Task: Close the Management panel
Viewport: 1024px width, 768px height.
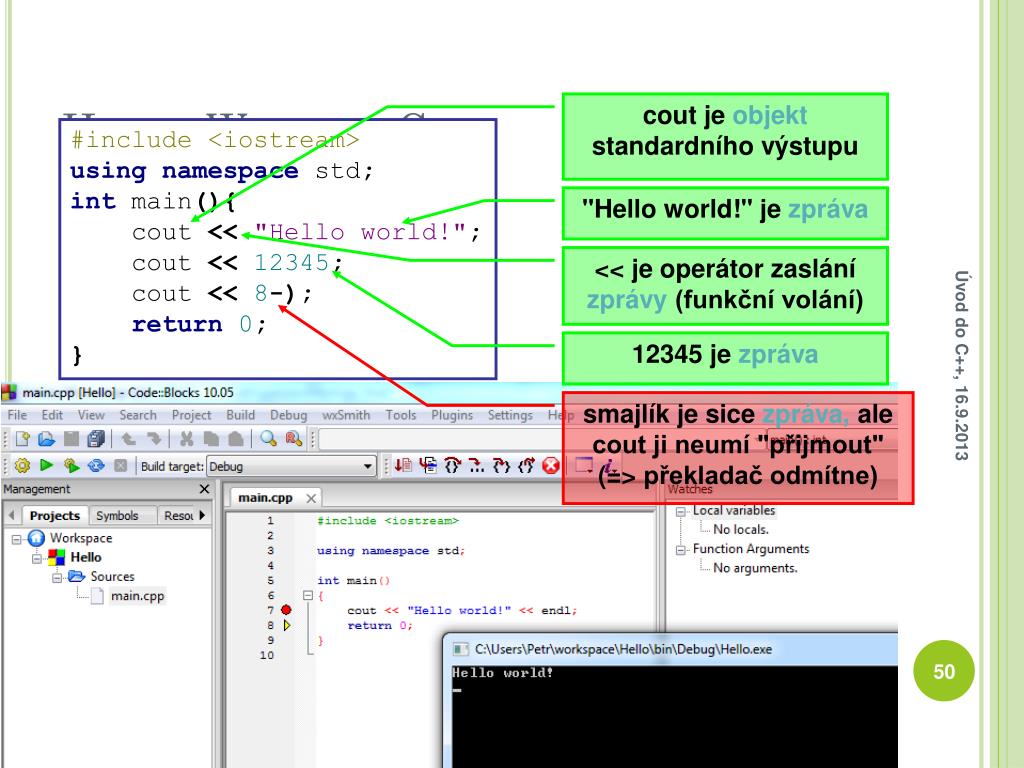Action: tap(204, 490)
